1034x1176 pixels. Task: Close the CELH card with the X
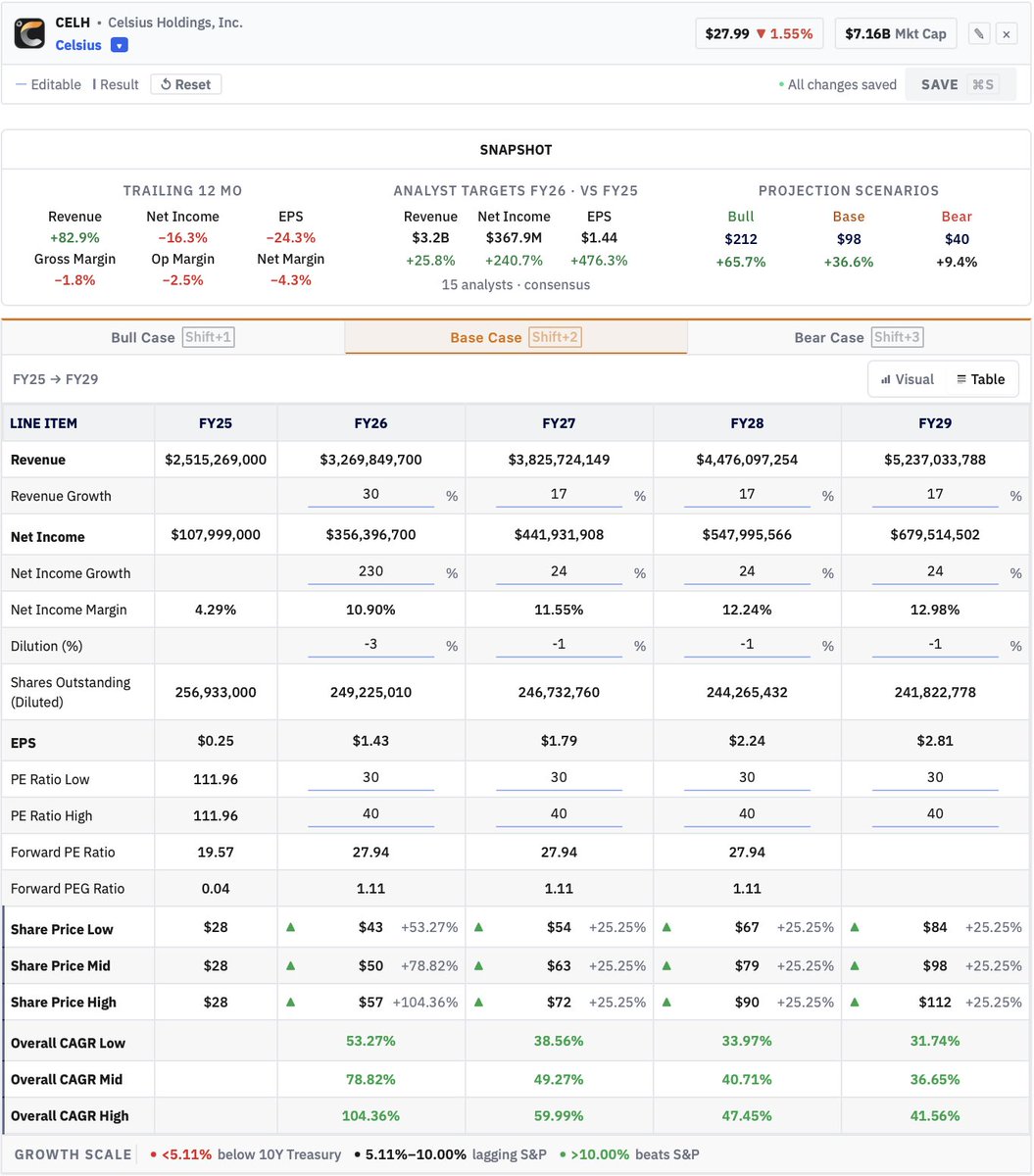point(1007,34)
